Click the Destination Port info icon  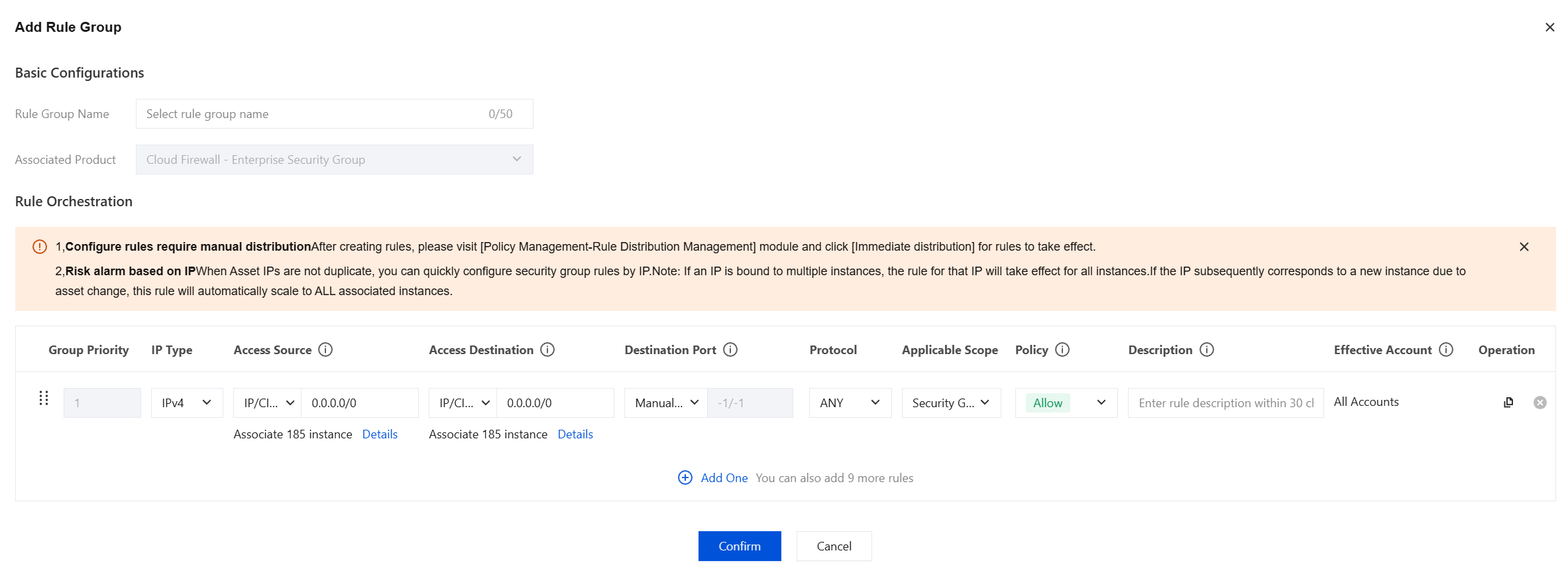click(x=730, y=349)
